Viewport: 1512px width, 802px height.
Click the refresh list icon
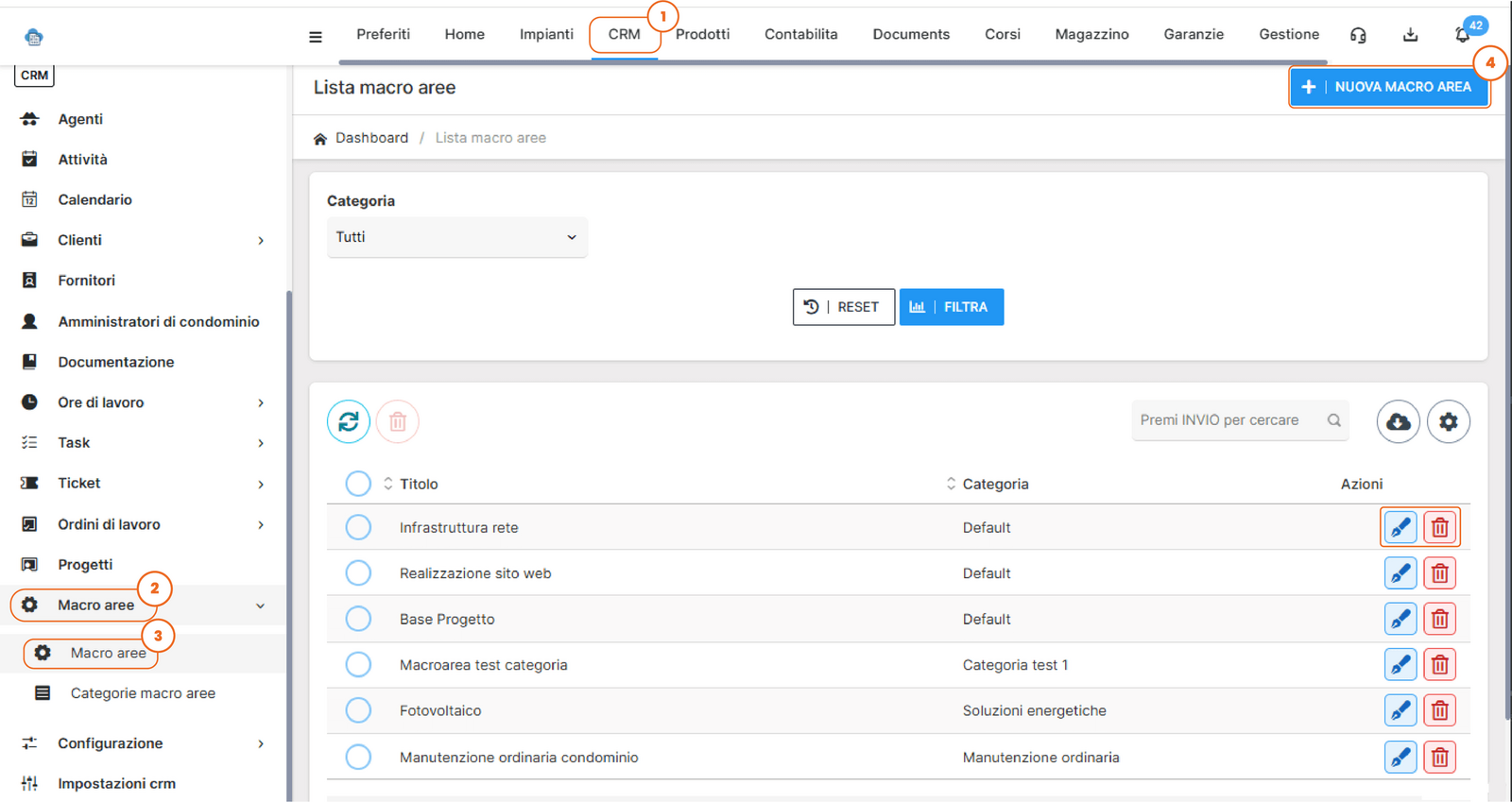pyautogui.click(x=348, y=421)
